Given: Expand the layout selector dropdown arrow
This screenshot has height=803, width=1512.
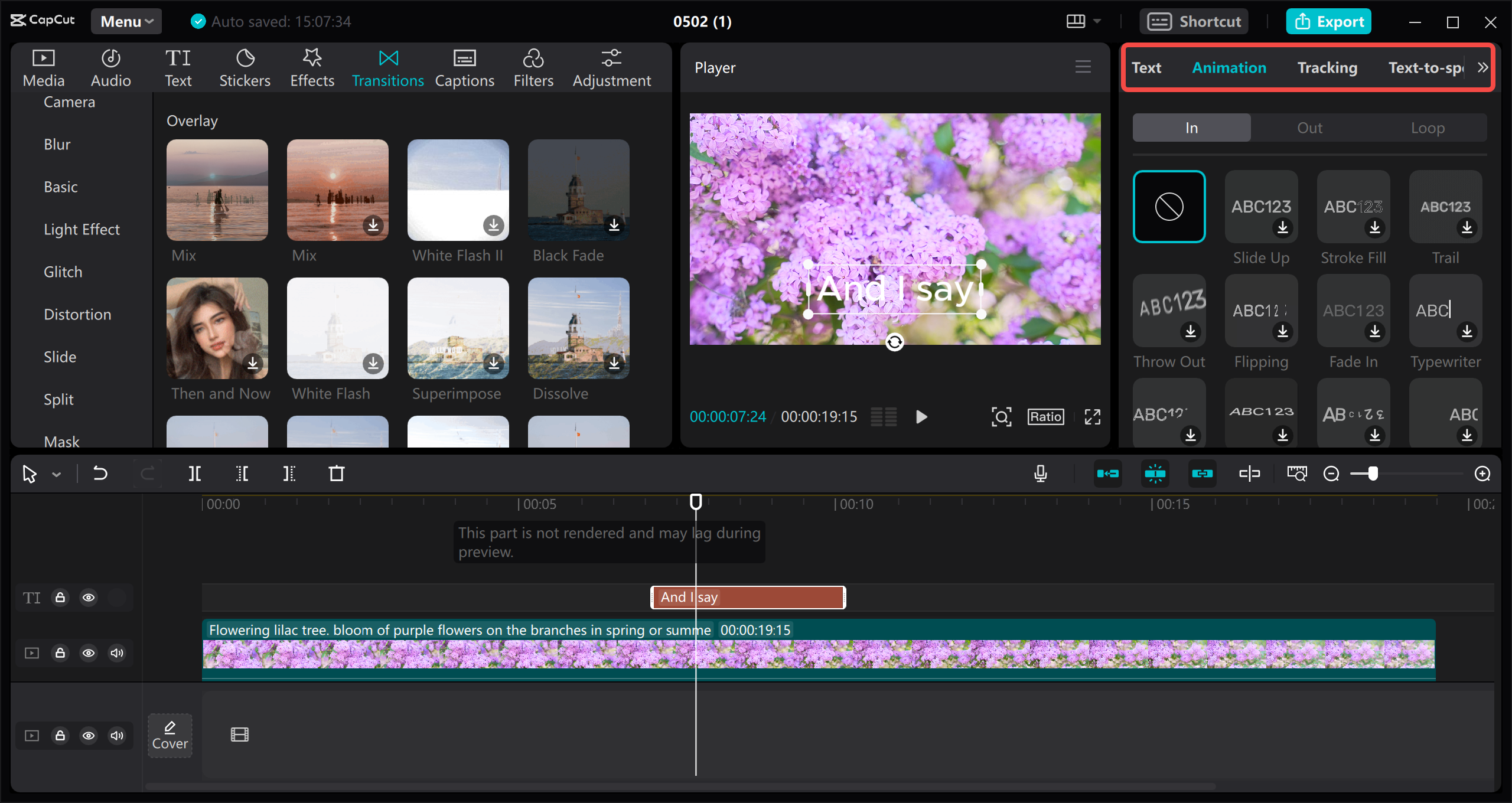Looking at the screenshot, I should [1097, 21].
